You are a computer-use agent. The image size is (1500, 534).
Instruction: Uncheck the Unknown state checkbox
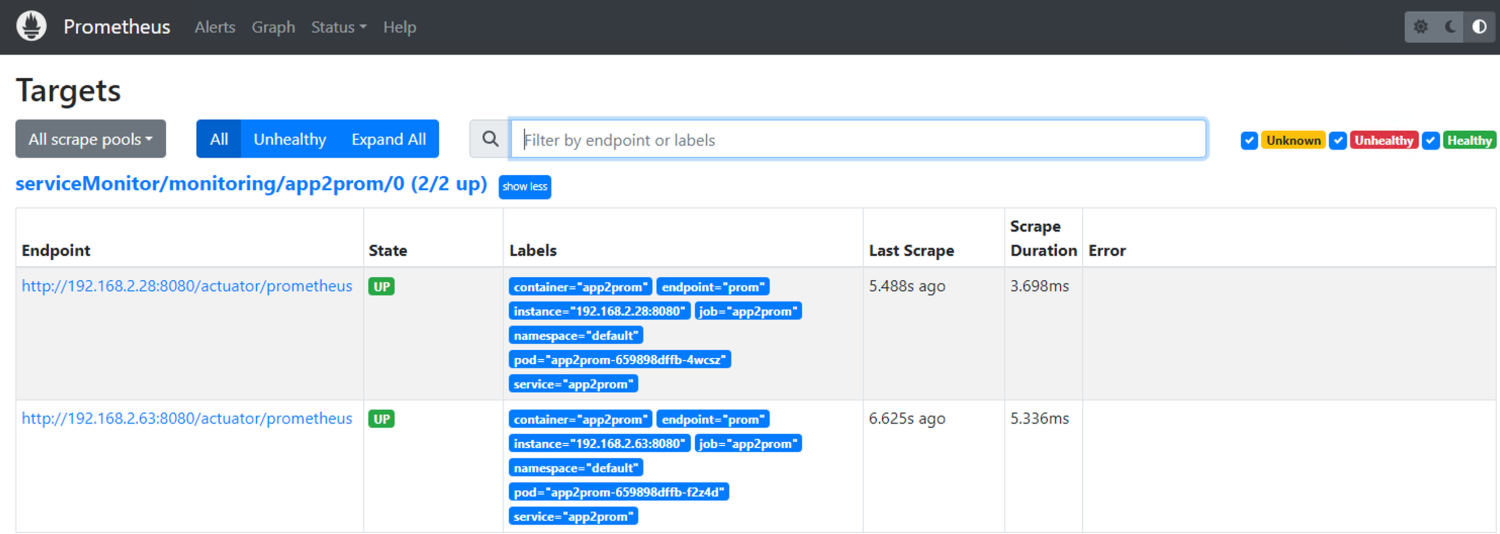[x=1249, y=141]
